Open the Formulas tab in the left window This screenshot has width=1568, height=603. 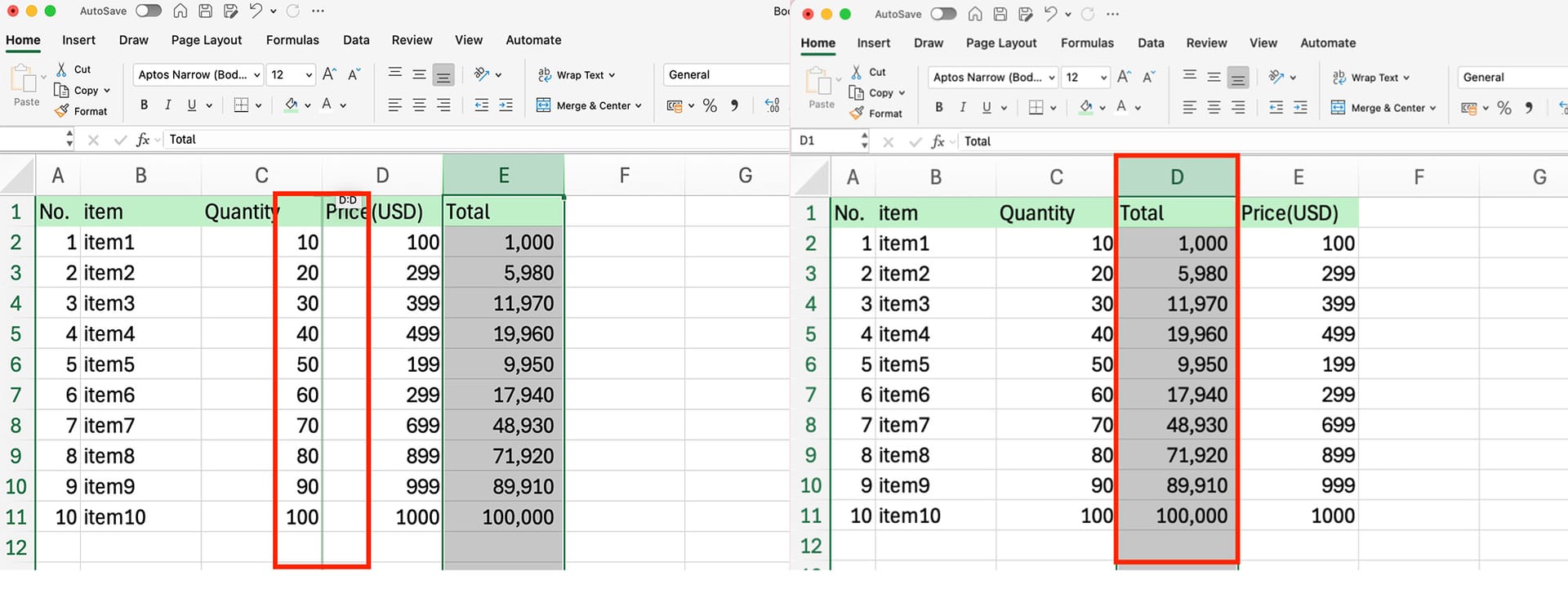coord(292,40)
